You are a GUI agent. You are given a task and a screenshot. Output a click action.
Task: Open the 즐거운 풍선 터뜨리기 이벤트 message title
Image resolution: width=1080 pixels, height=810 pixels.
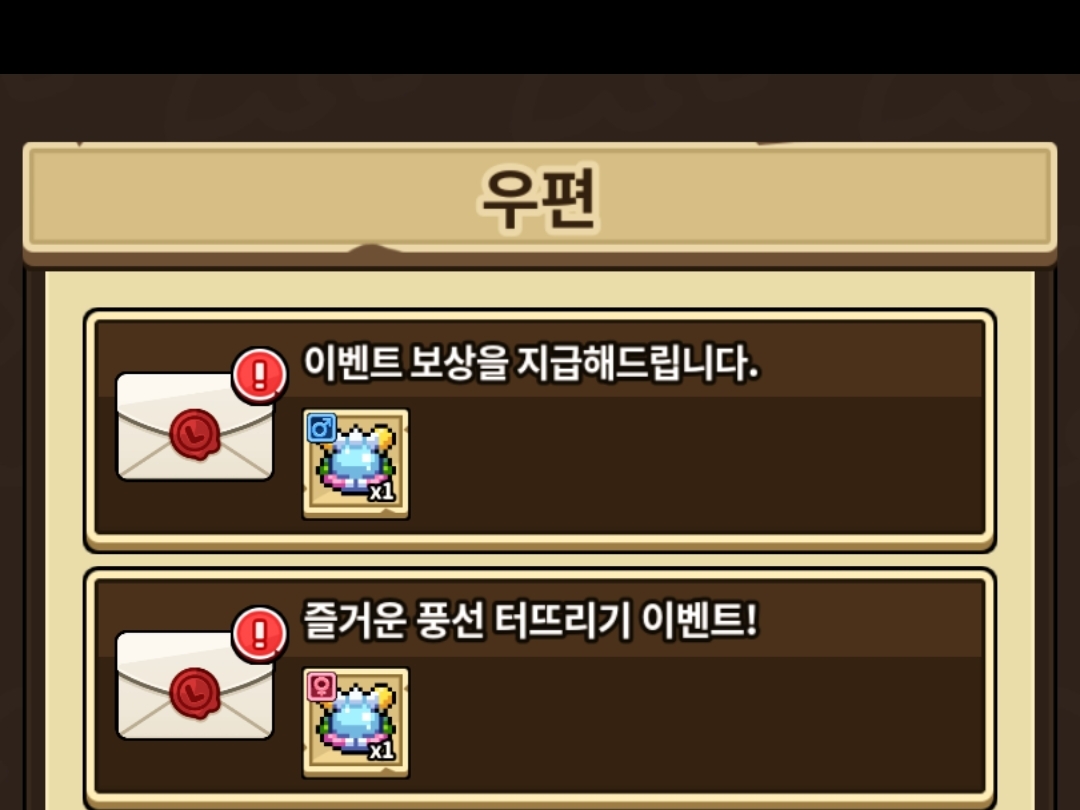[x=530, y=621]
